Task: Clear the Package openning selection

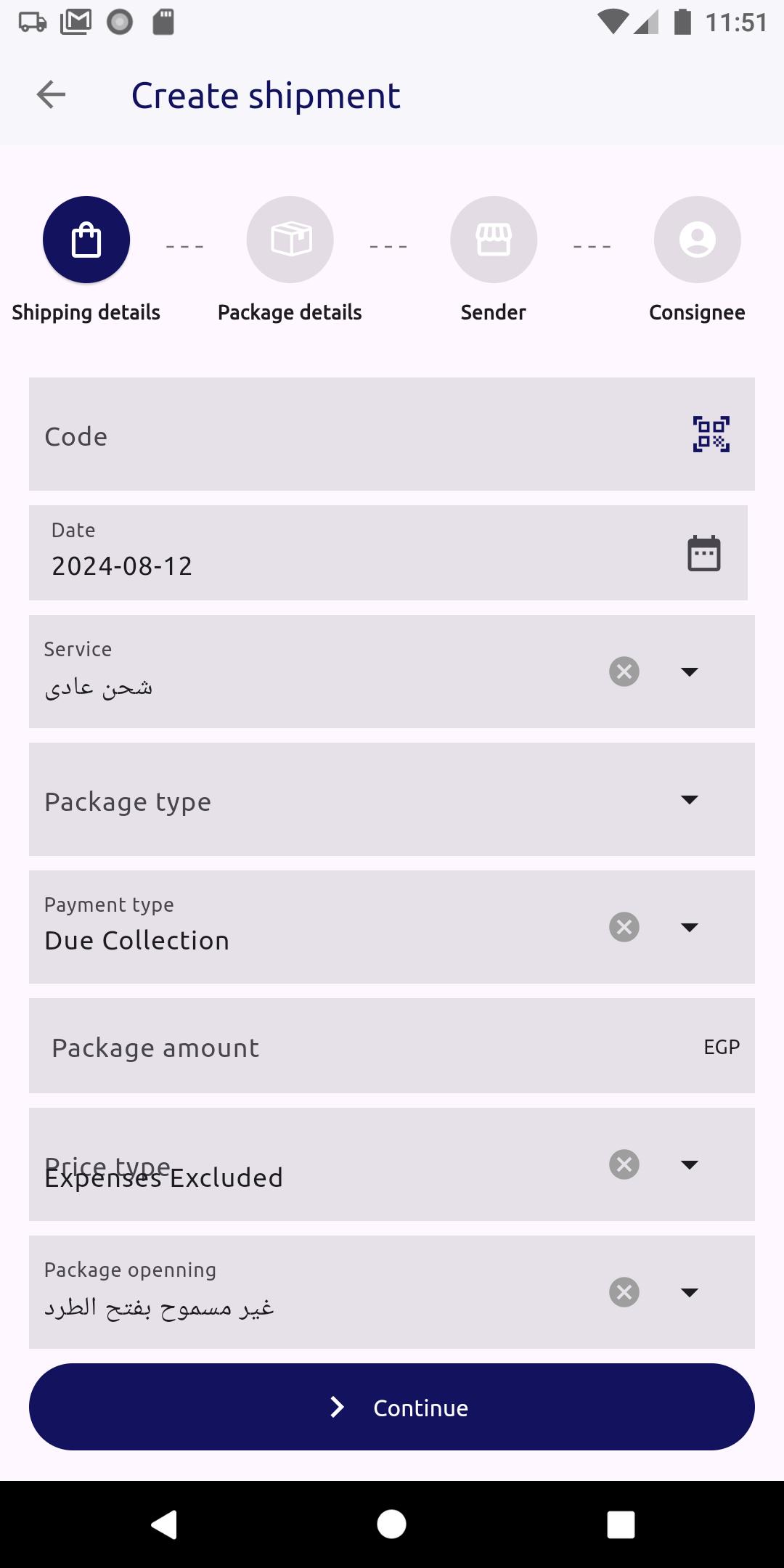Action: click(624, 1292)
